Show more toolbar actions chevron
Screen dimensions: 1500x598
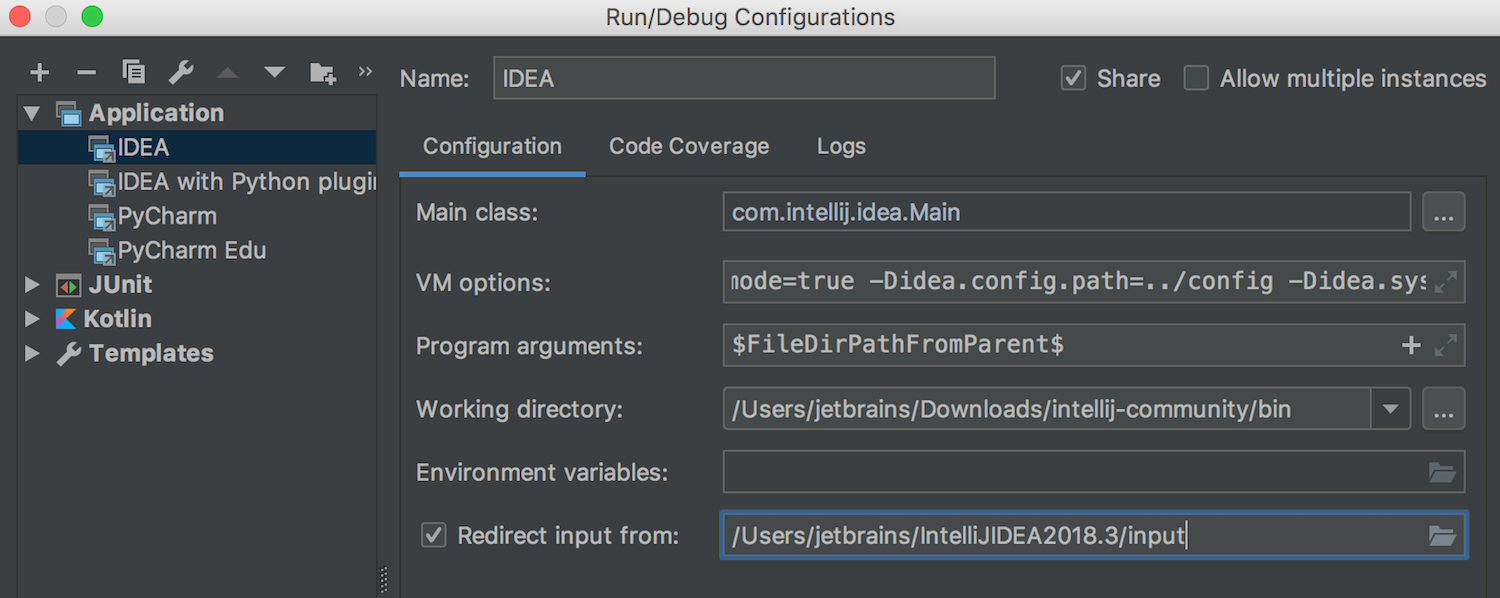(365, 71)
